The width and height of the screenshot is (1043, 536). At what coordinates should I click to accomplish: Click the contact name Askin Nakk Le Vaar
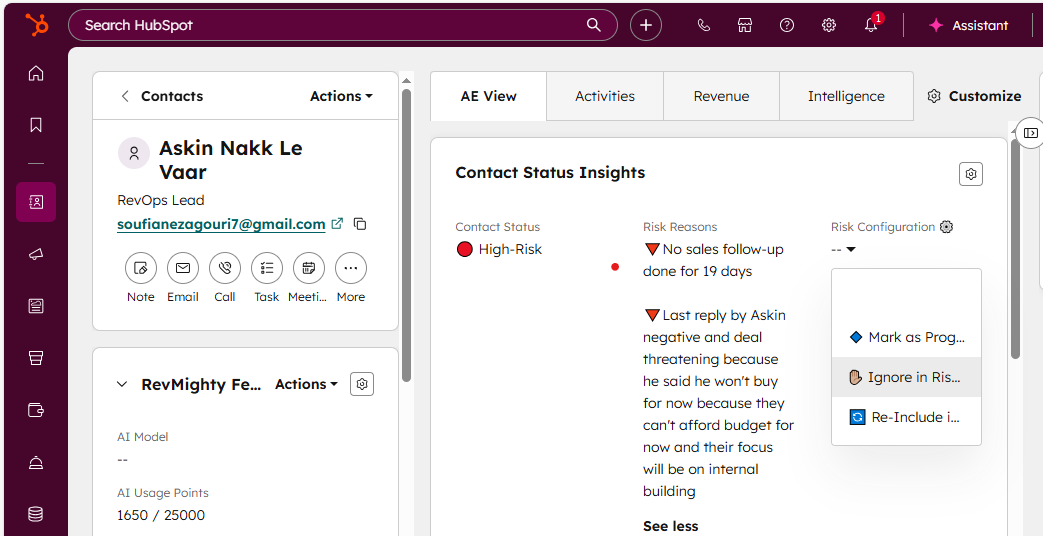click(x=230, y=160)
